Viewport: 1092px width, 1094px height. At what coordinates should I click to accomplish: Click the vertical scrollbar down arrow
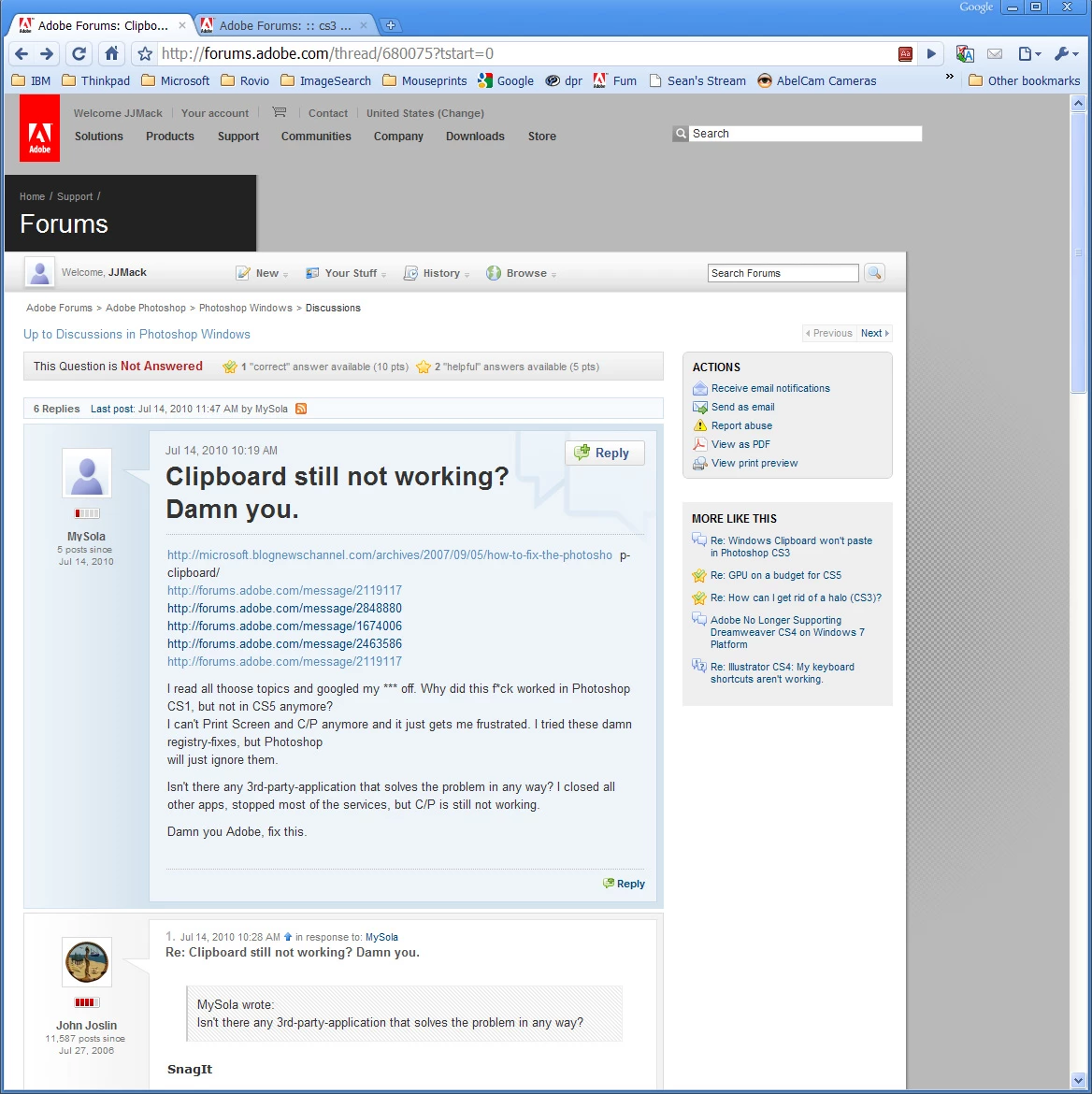[x=1078, y=1080]
